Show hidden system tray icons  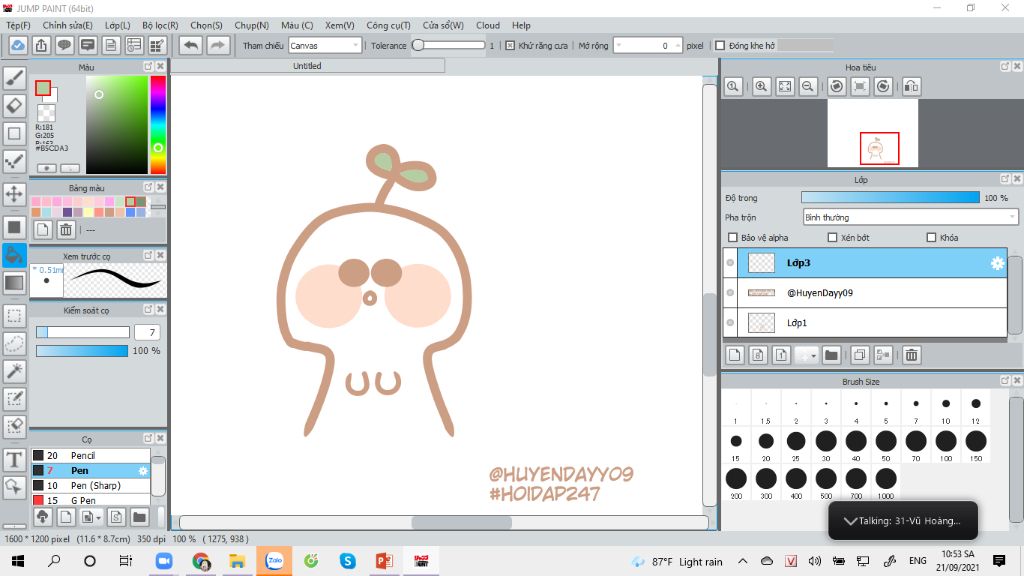[x=743, y=562]
